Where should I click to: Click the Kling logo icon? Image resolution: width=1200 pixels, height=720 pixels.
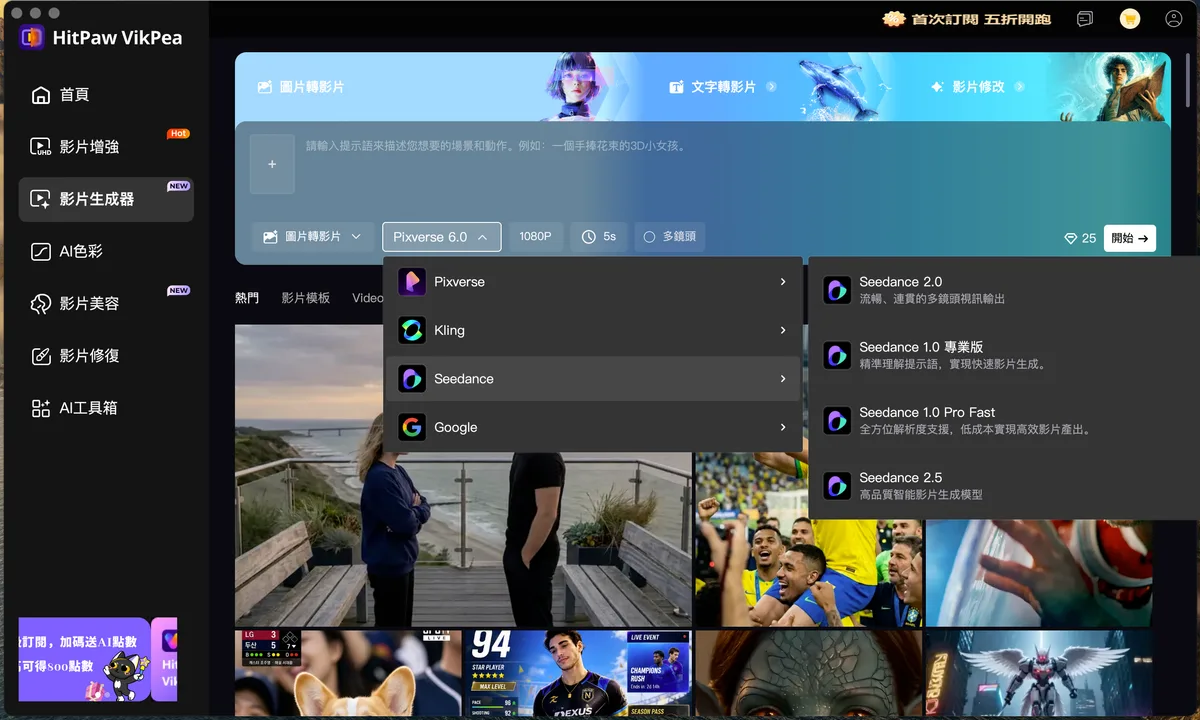pos(412,330)
